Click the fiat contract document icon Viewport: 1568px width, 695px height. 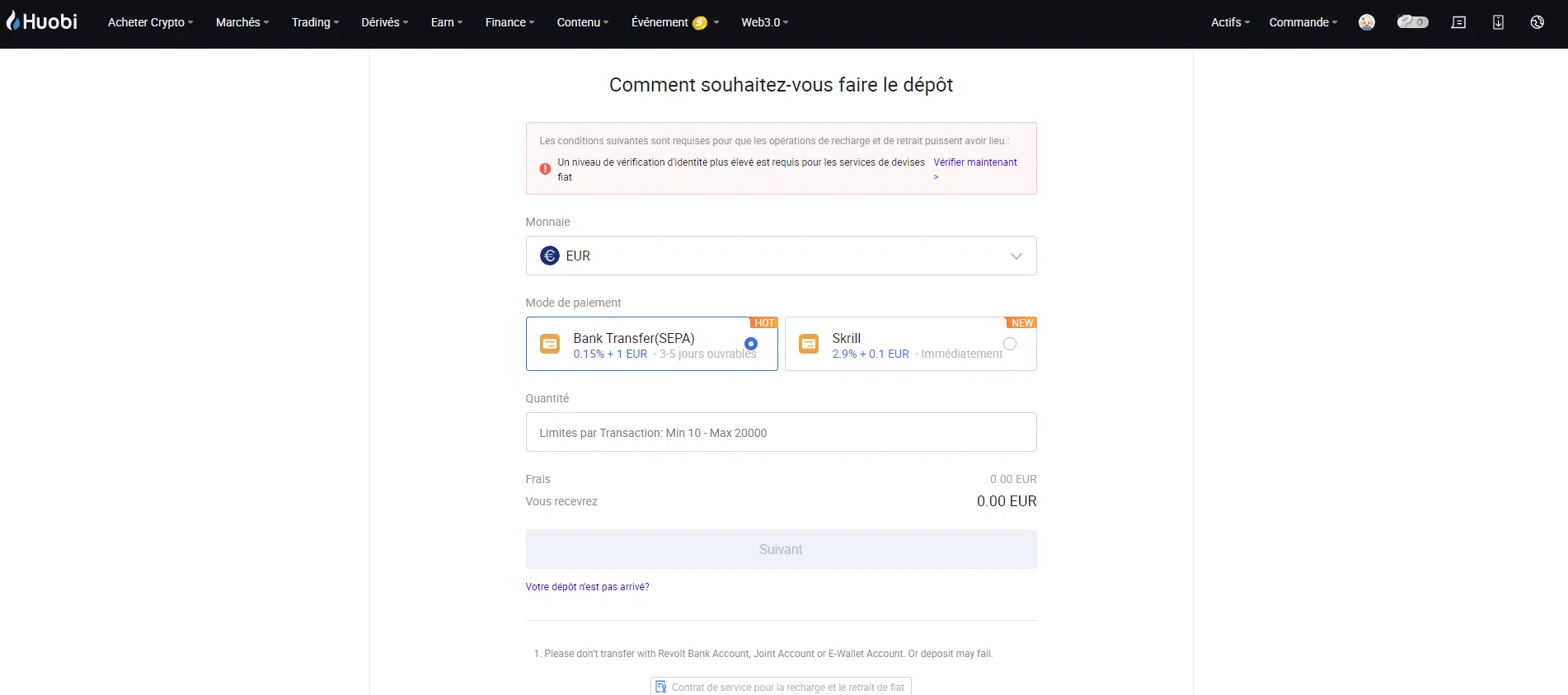coord(661,687)
